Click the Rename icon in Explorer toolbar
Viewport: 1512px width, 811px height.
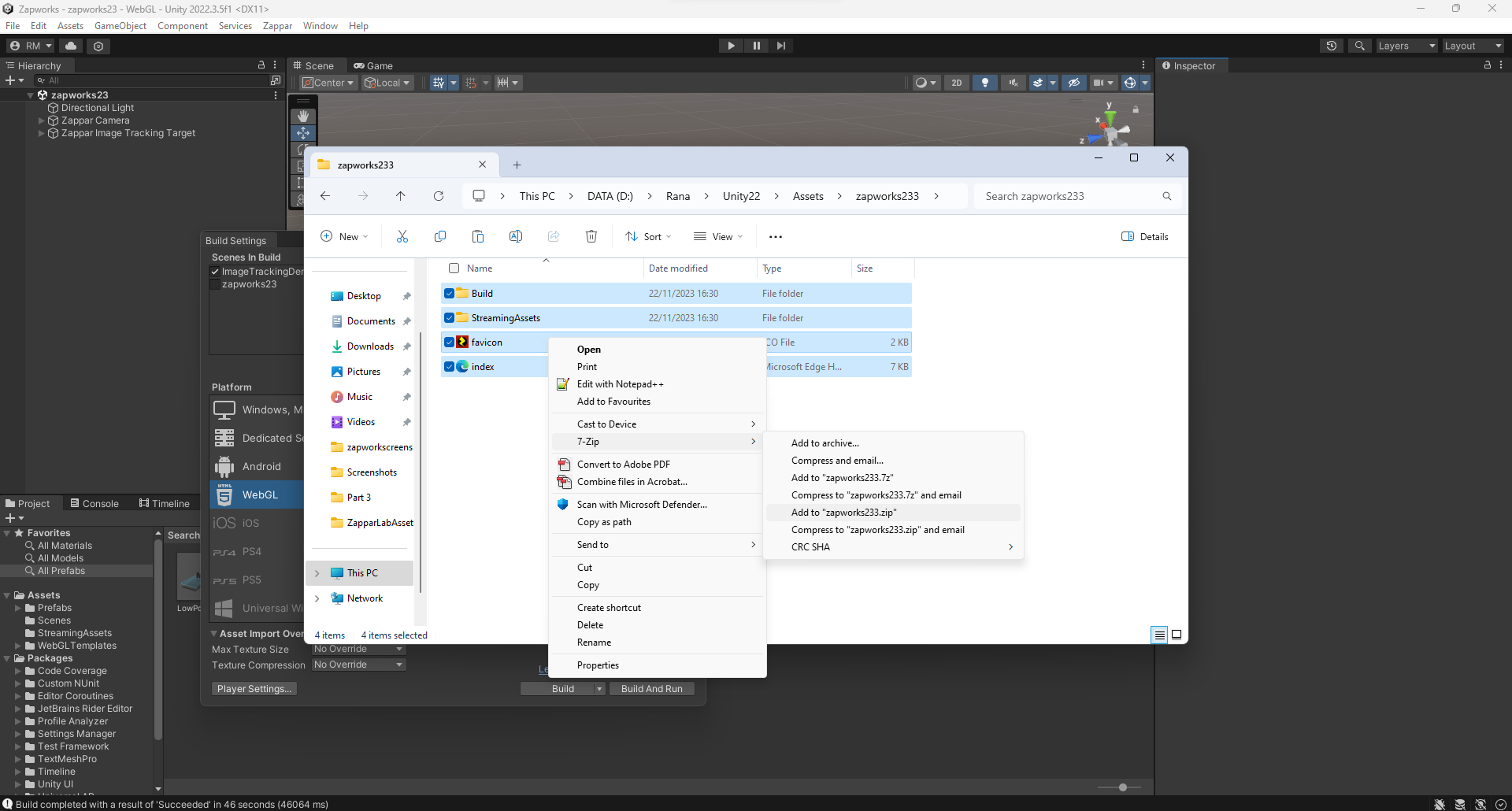point(516,236)
